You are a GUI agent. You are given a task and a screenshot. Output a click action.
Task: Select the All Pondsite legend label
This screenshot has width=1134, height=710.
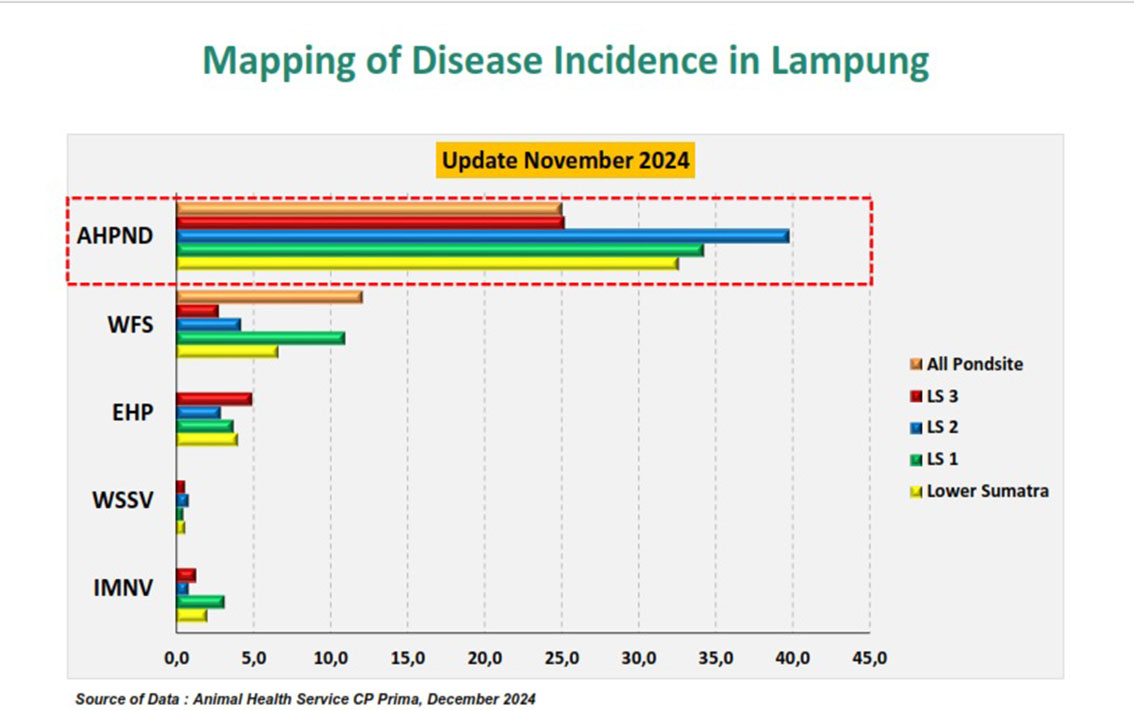975,364
